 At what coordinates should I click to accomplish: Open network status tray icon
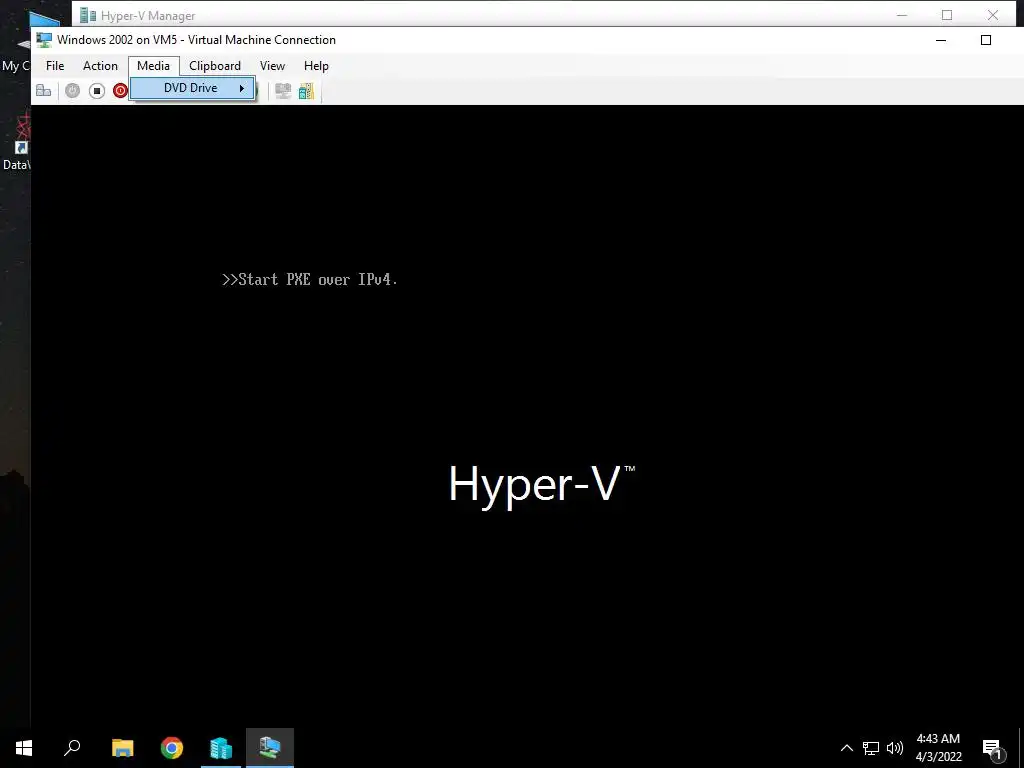pyautogui.click(x=871, y=748)
